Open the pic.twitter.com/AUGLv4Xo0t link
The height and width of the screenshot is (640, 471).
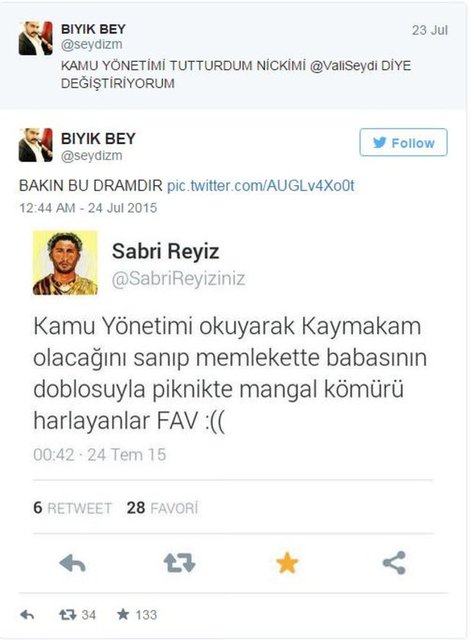point(261,186)
